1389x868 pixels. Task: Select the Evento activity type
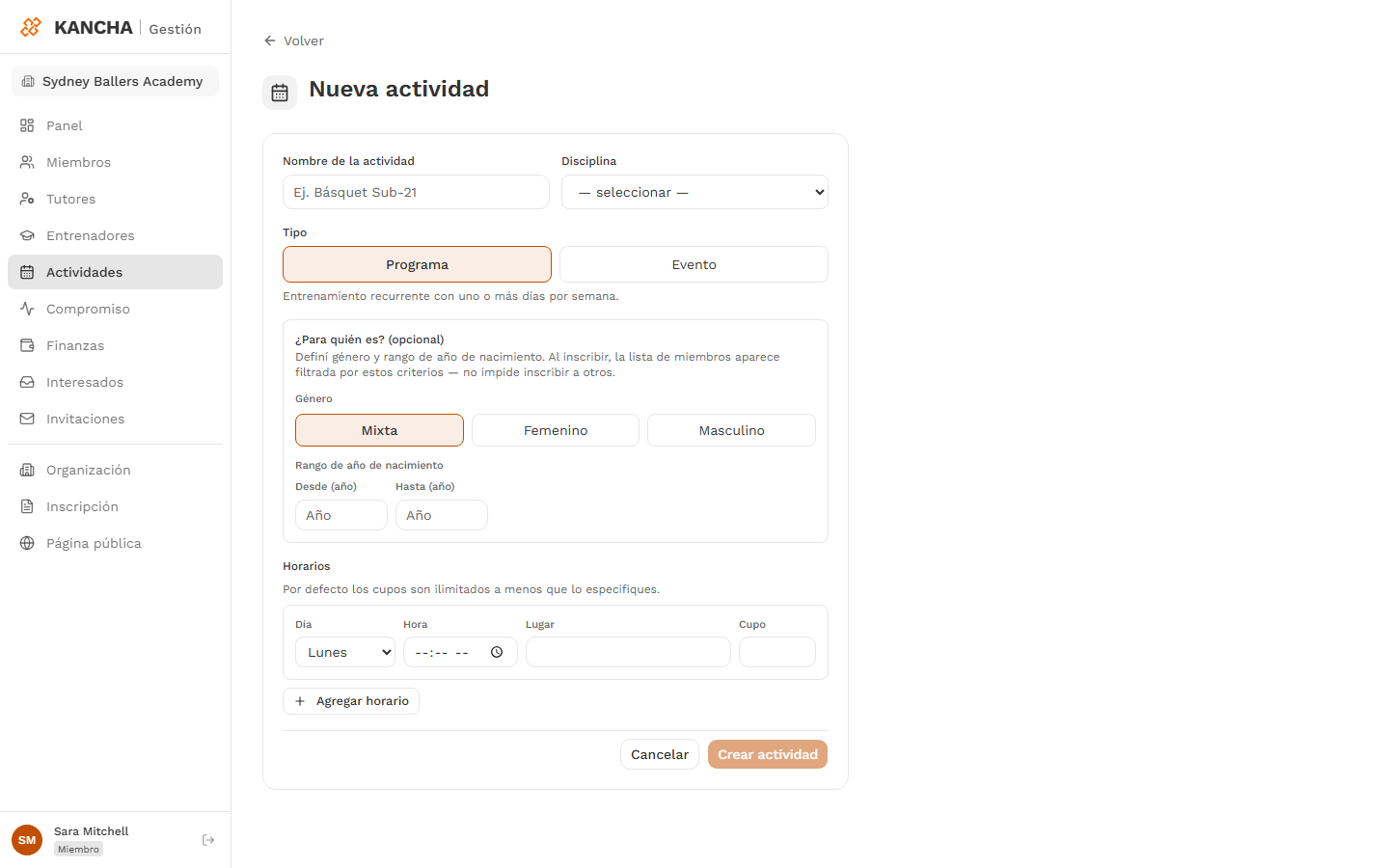tap(694, 264)
